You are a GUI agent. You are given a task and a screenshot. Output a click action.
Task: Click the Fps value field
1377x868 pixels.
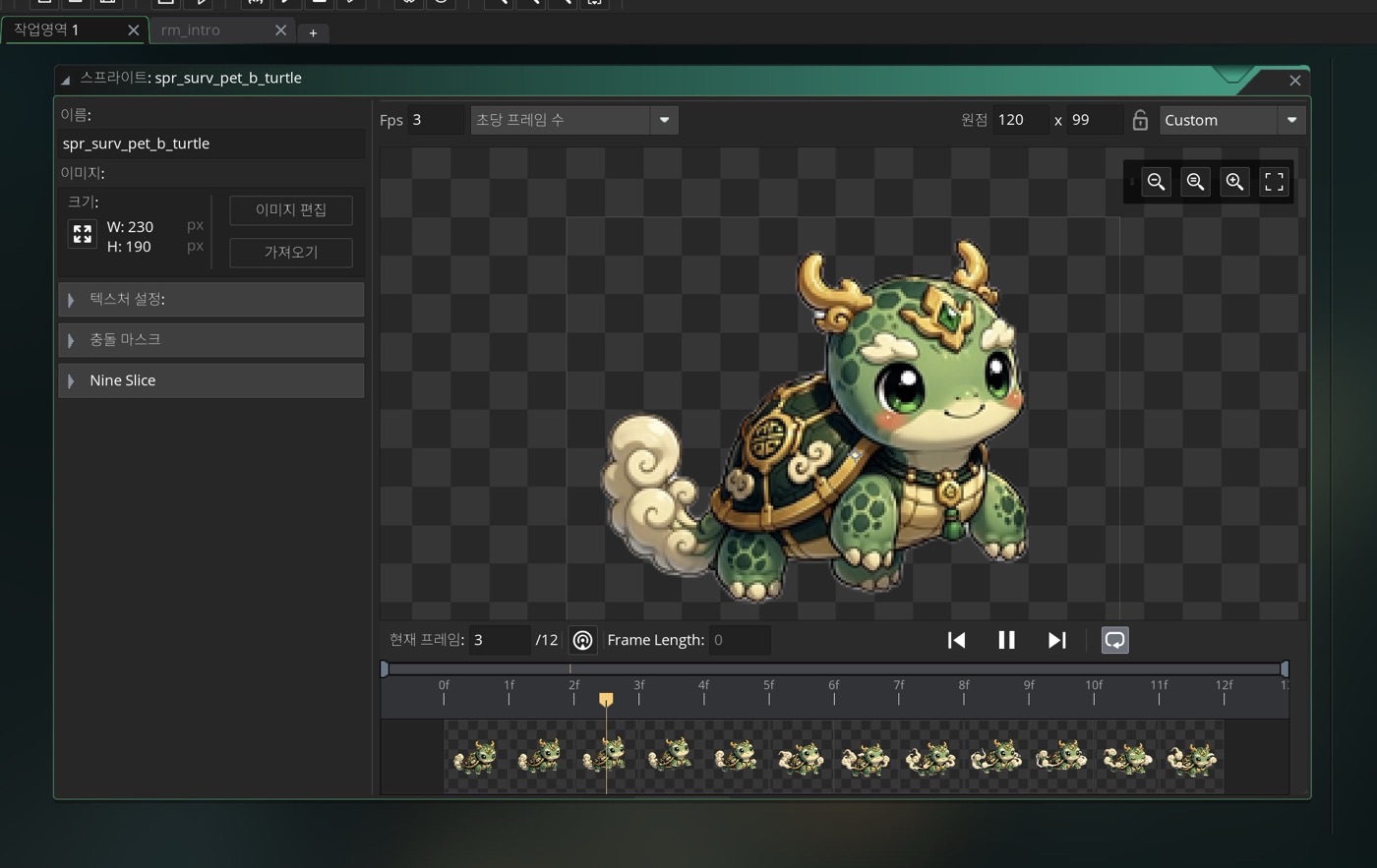436,120
